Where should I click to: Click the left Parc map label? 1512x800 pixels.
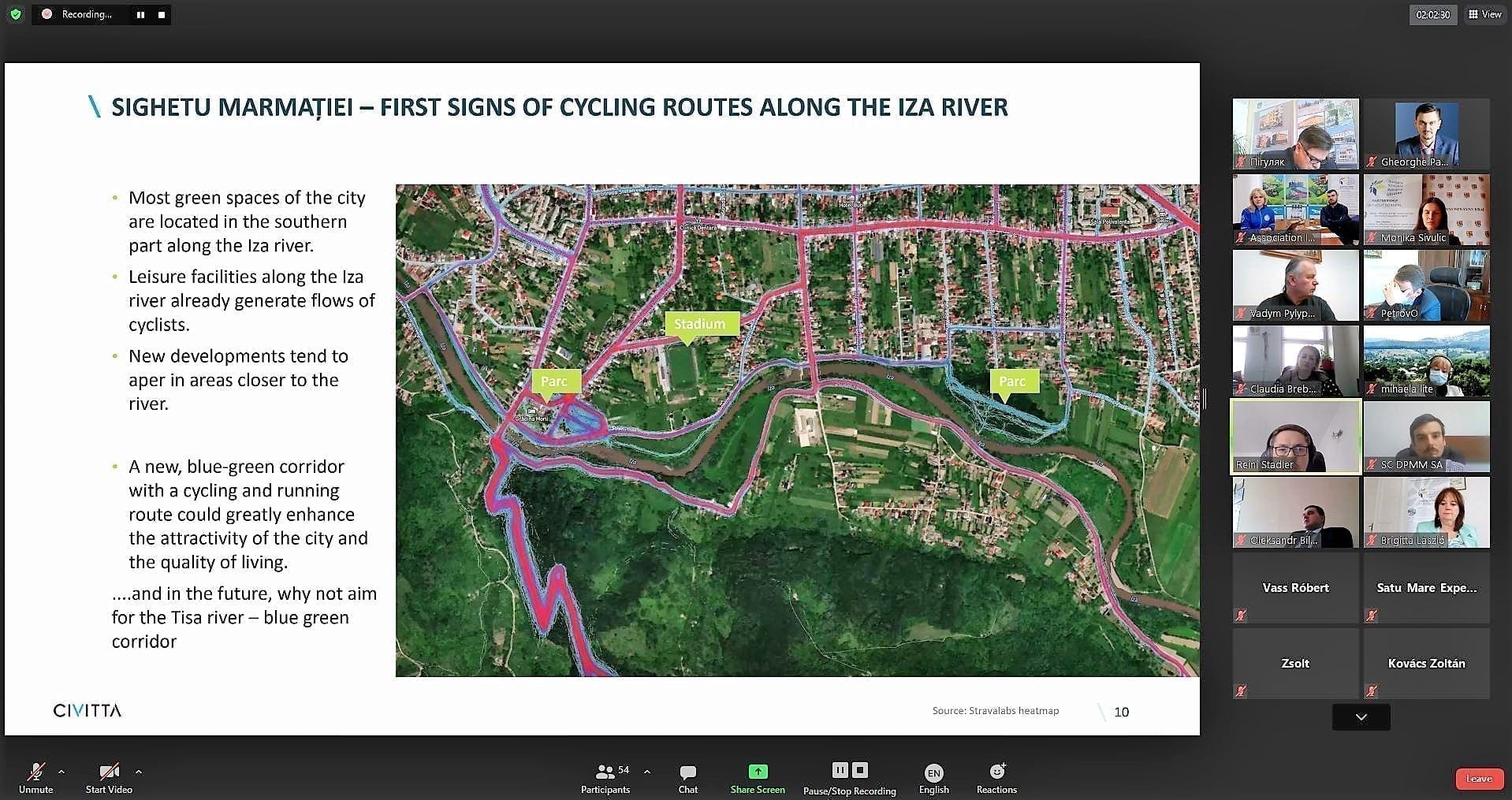point(555,381)
